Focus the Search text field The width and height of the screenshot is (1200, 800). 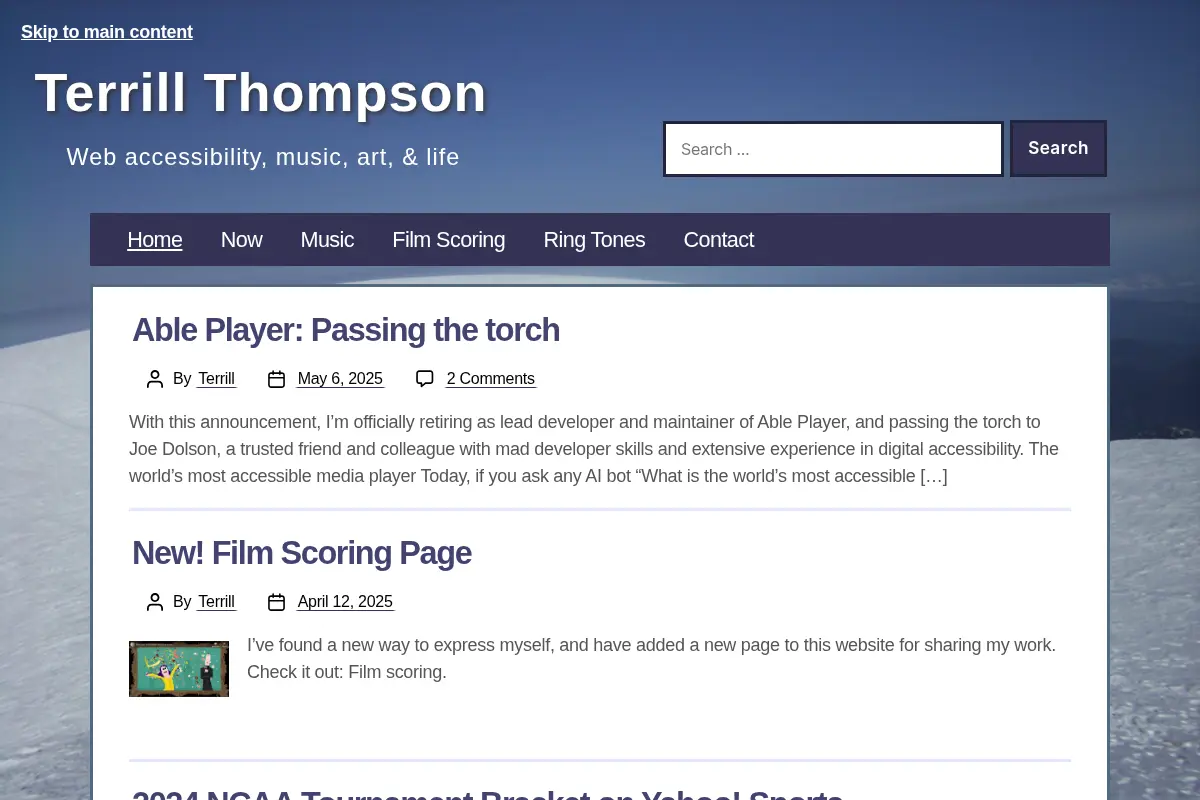pyautogui.click(x=833, y=149)
